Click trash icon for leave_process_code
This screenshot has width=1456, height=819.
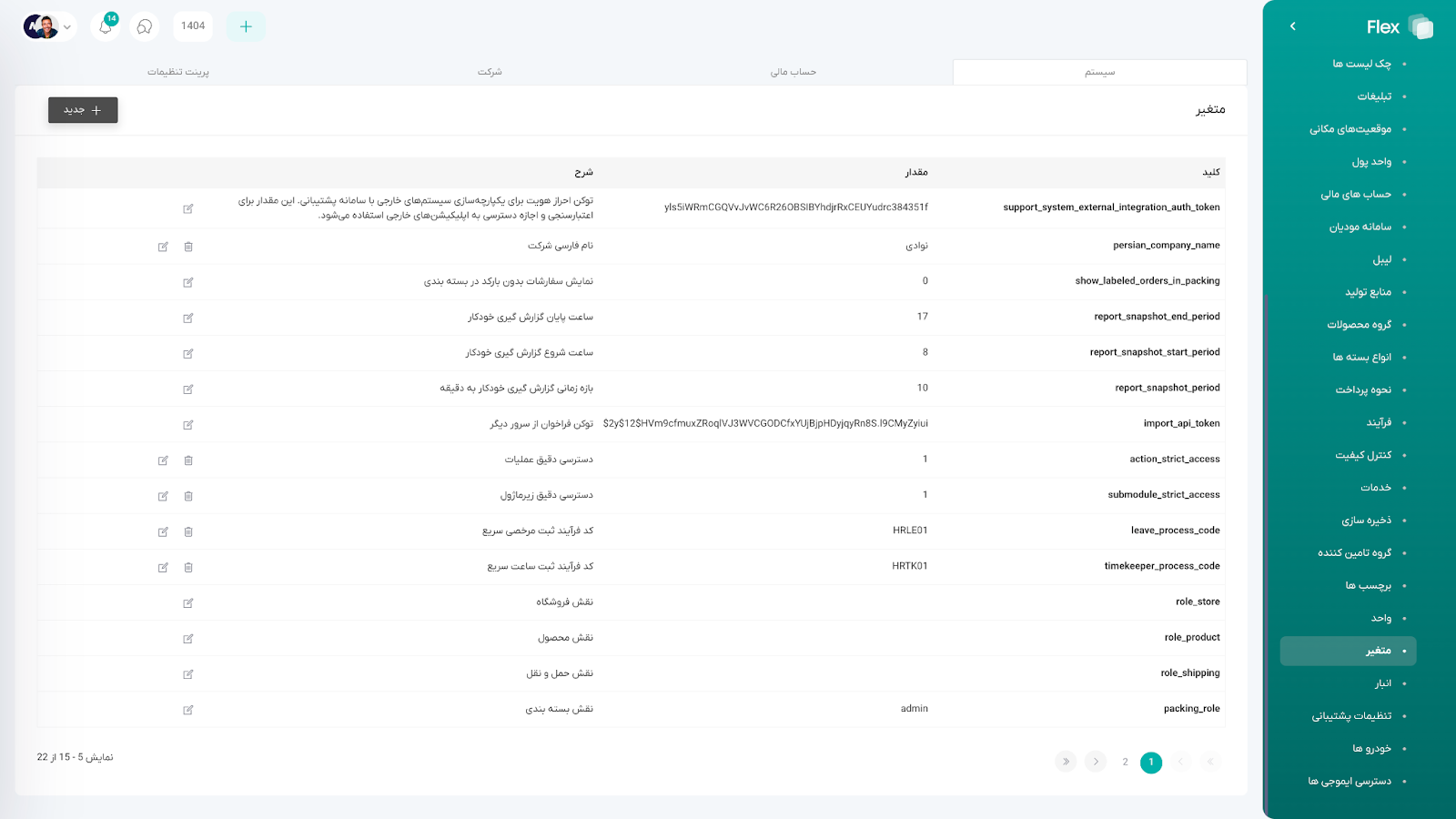188,531
